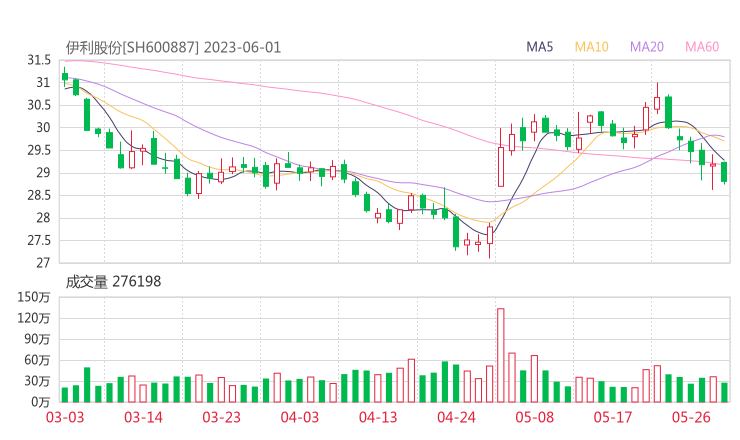The height and width of the screenshot is (440, 740).
Task: Click the first green candlestick near 31
Action: [x=65, y=76]
